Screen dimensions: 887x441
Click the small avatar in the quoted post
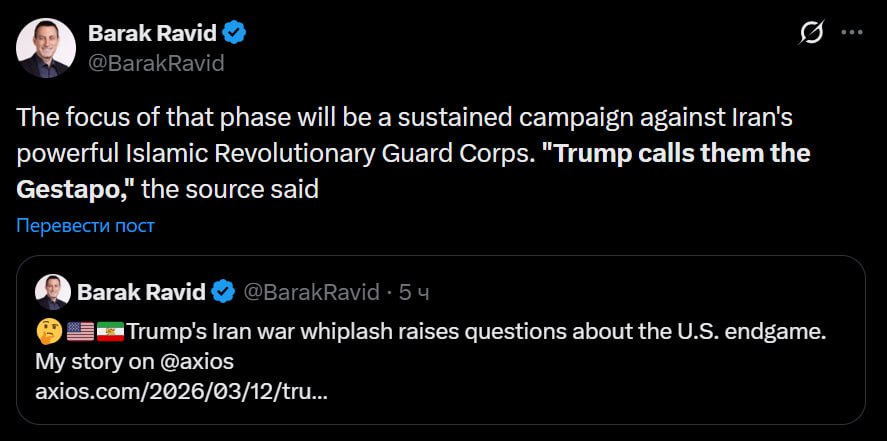[52, 292]
